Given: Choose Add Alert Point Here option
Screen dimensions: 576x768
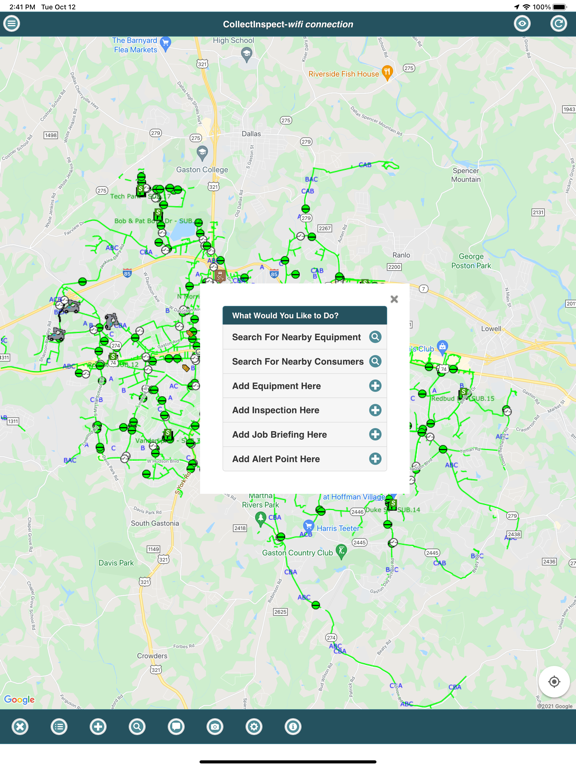Looking at the screenshot, I should pos(305,459).
